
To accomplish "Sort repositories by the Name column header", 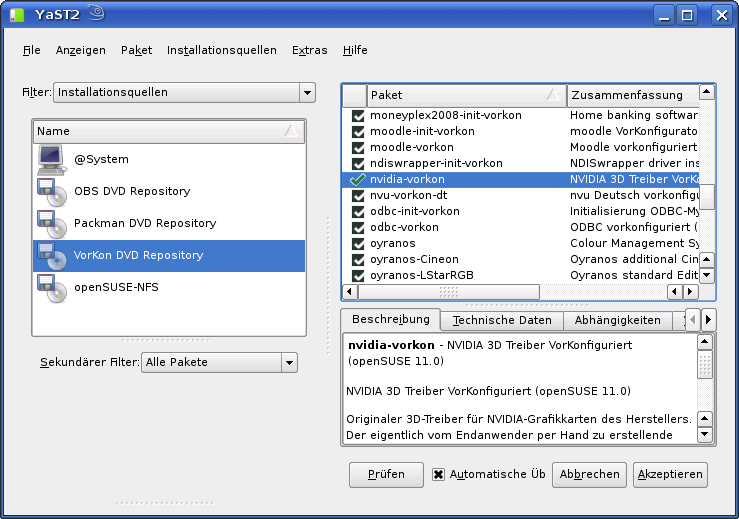I will pyautogui.click(x=169, y=131).
